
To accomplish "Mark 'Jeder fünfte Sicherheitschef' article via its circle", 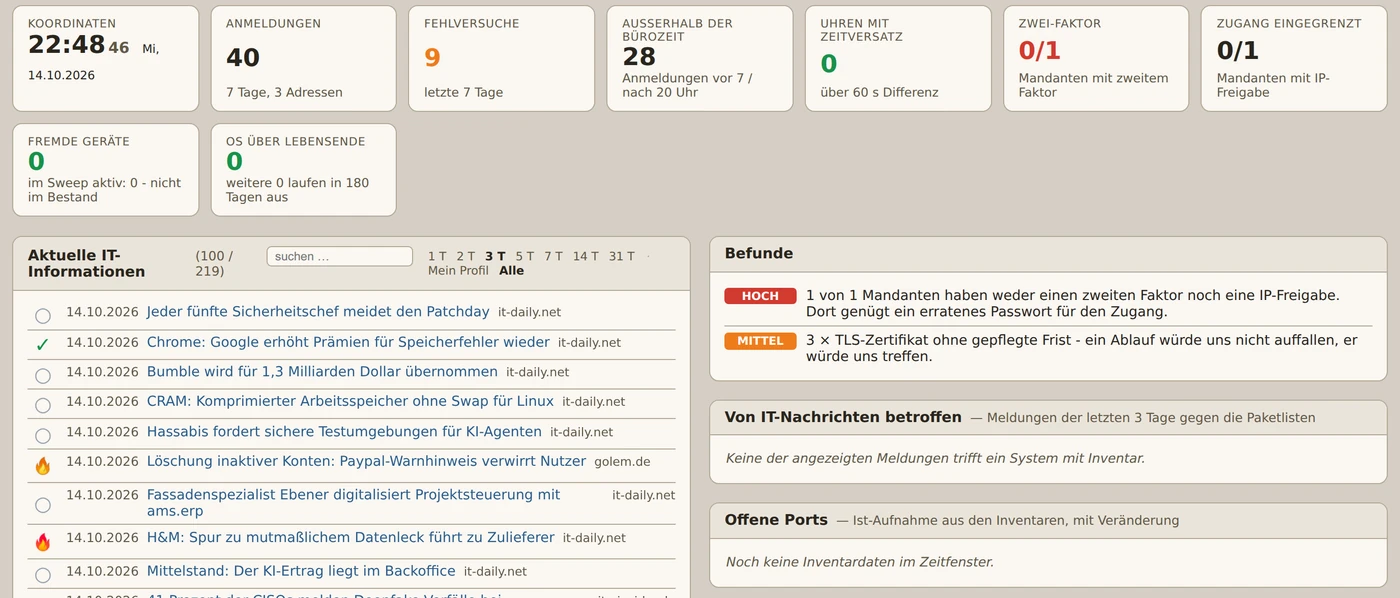I will point(43,315).
